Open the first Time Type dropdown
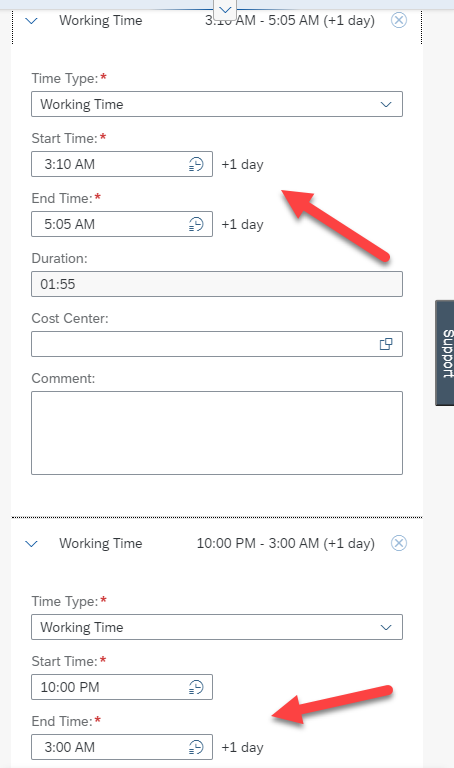 pyautogui.click(x=217, y=104)
